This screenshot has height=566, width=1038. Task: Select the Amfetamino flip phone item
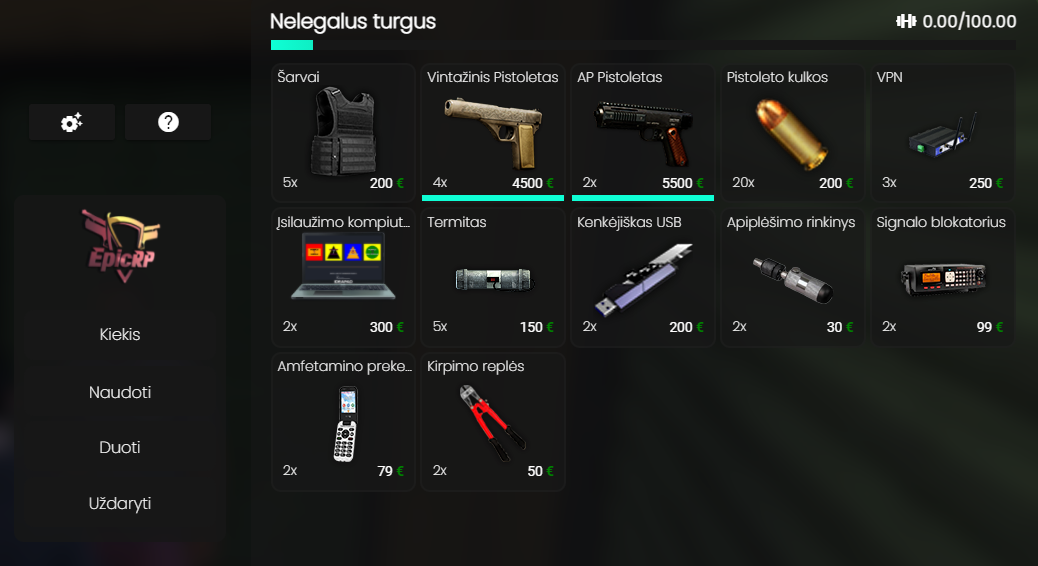pos(344,422)
